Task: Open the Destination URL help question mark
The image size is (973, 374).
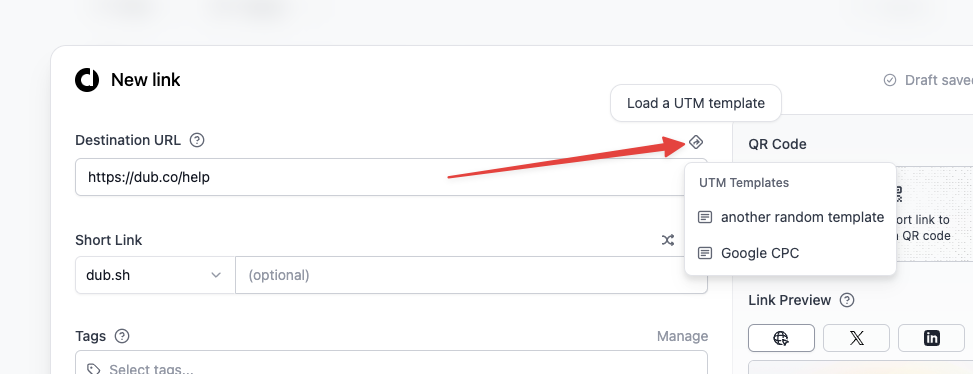Action: [x=197, y=140]
